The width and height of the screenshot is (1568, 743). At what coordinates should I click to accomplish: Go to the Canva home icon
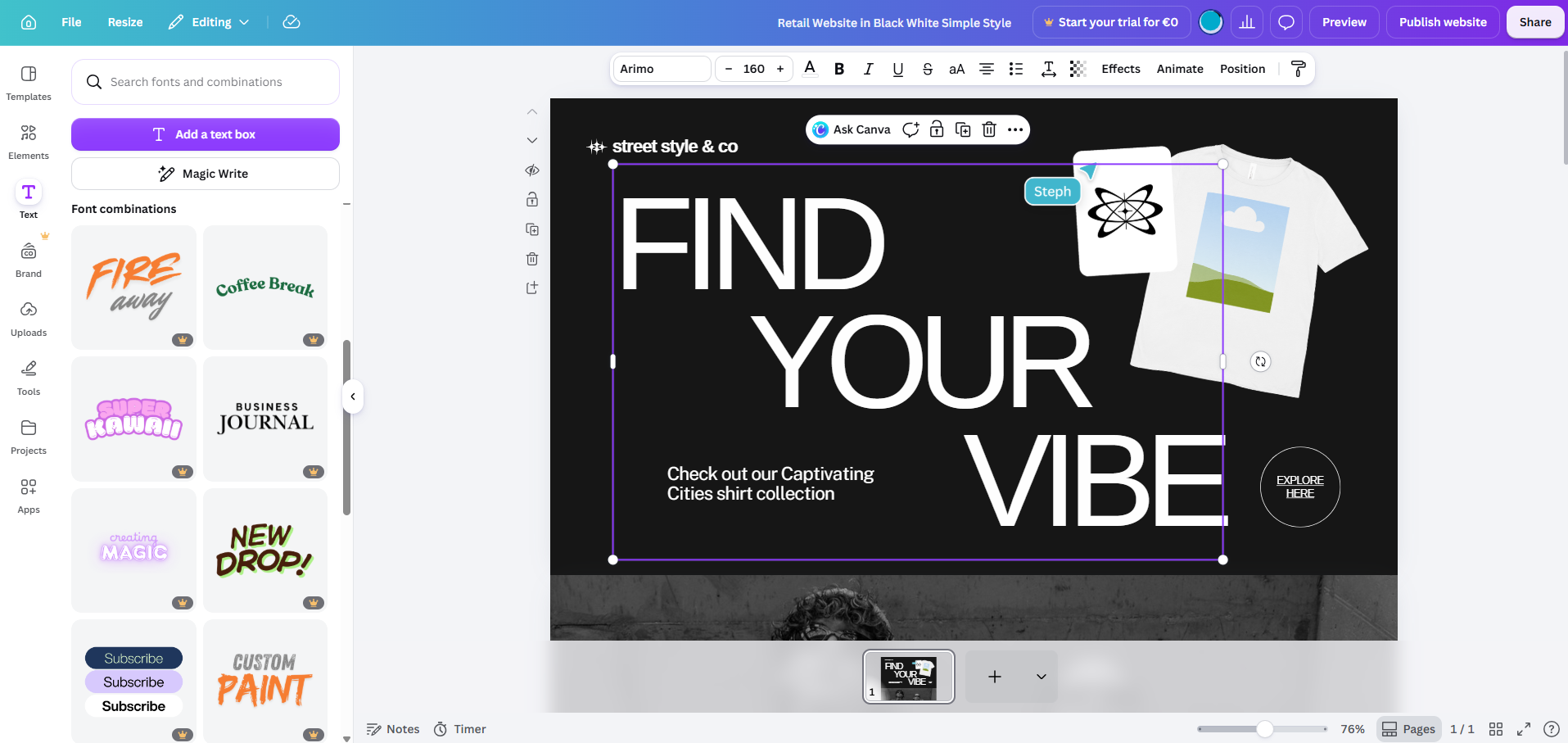click(29, 22)
